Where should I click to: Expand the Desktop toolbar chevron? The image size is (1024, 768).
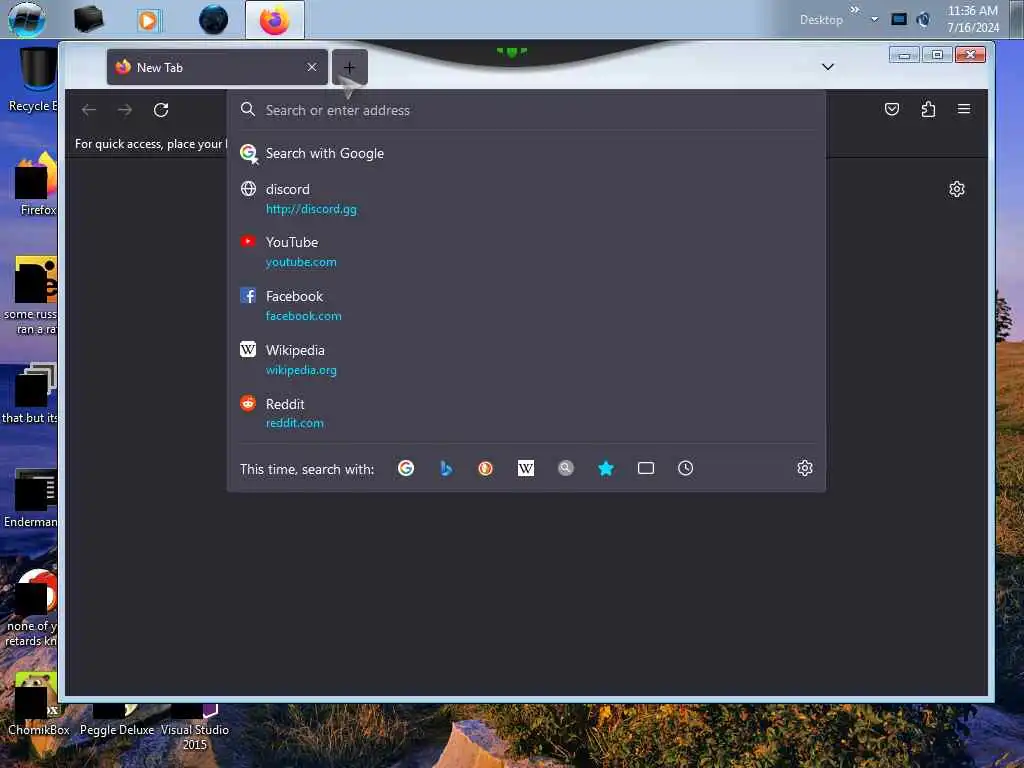(x=855, y=10)
